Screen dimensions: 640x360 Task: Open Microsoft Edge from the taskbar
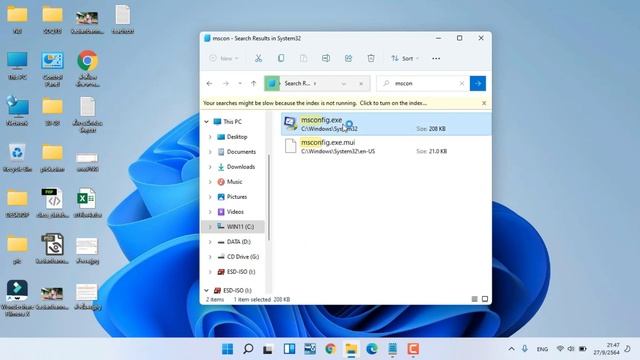pos(371,349)
